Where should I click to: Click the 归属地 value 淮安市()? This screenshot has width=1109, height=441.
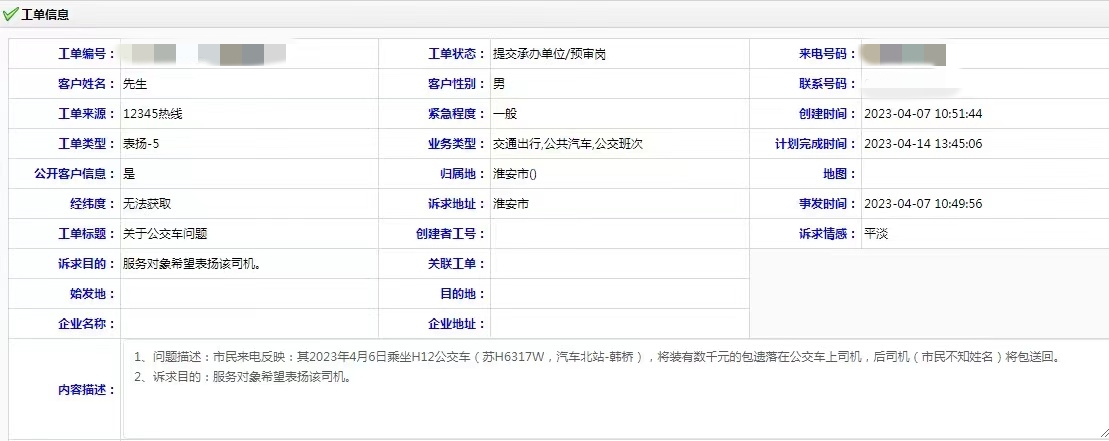[x=514, y=174]
